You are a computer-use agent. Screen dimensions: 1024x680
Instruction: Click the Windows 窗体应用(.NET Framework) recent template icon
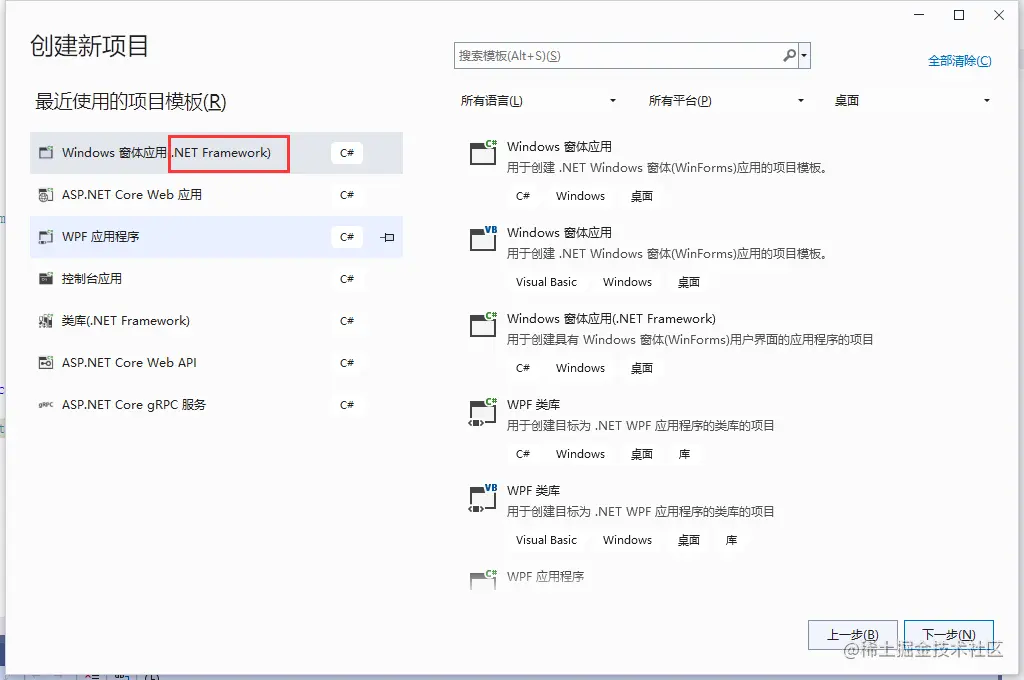click(46, 153)
